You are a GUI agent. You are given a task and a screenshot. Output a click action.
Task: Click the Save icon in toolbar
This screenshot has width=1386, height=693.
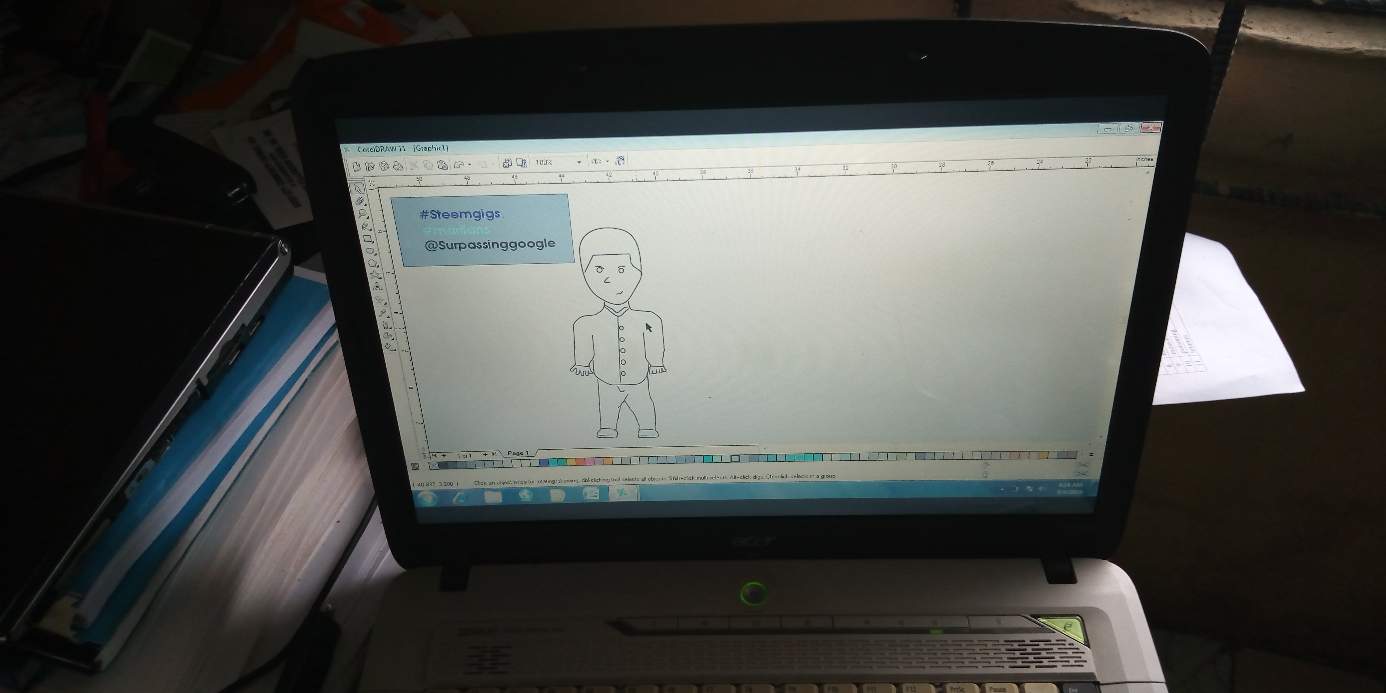coord(385,164)
